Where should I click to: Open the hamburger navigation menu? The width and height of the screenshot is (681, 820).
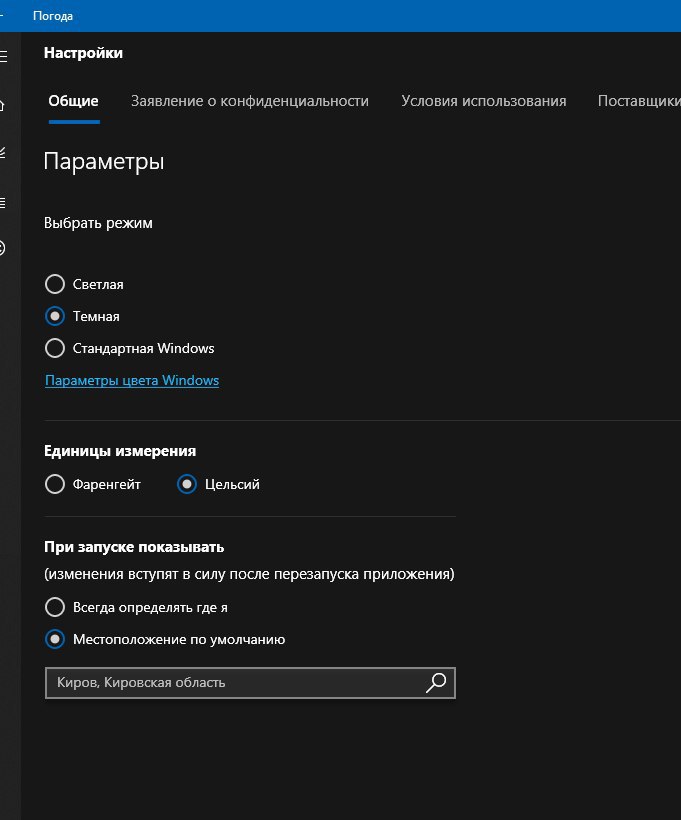point(3,56)
